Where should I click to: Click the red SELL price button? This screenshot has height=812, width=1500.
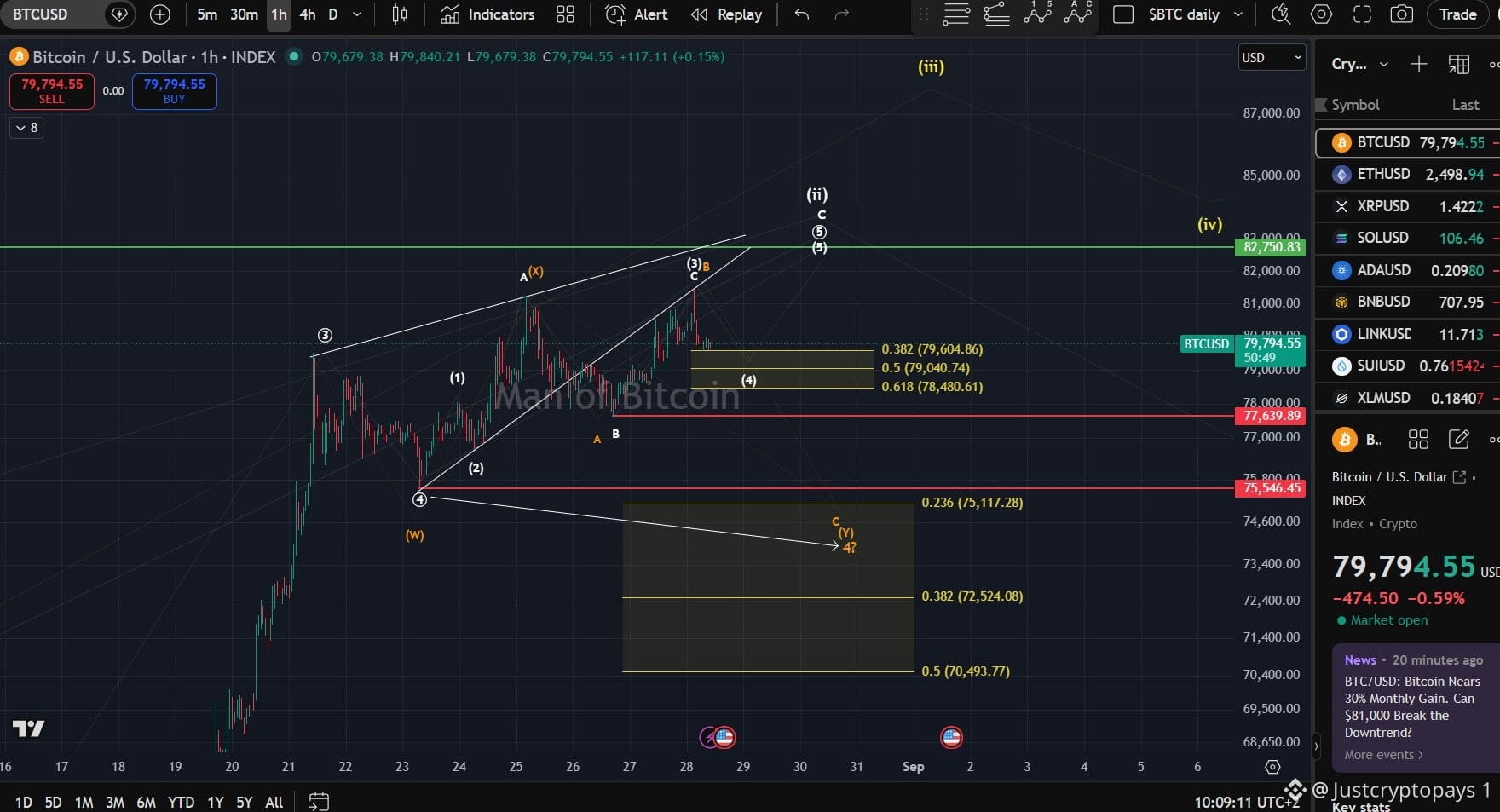coord(52,91)
